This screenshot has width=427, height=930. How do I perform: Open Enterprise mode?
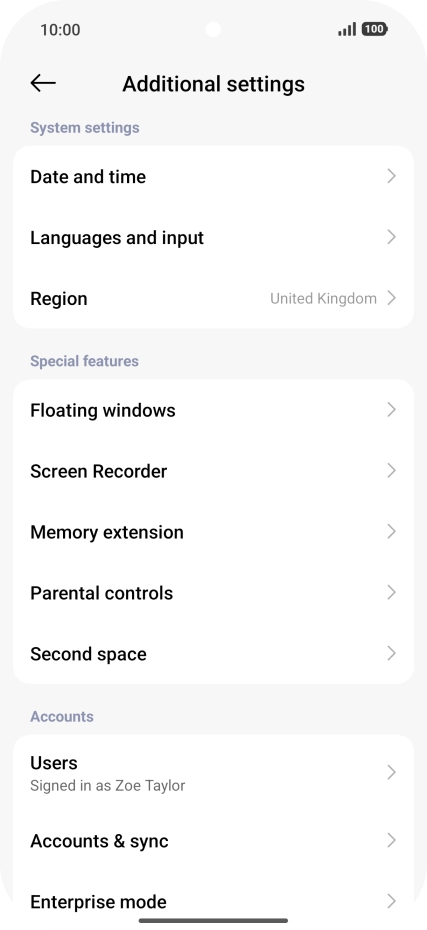click(214, 901)
